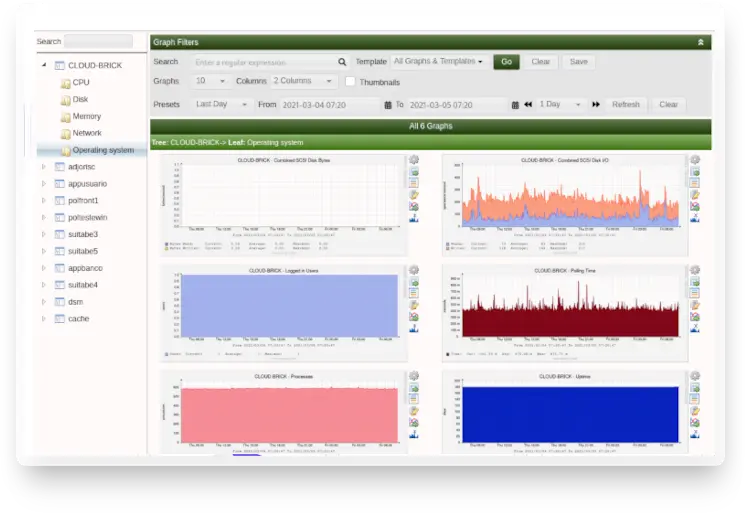Collapse Graph Filters panel with double chevron
The image size is (745, 513).
pos(700,42)
